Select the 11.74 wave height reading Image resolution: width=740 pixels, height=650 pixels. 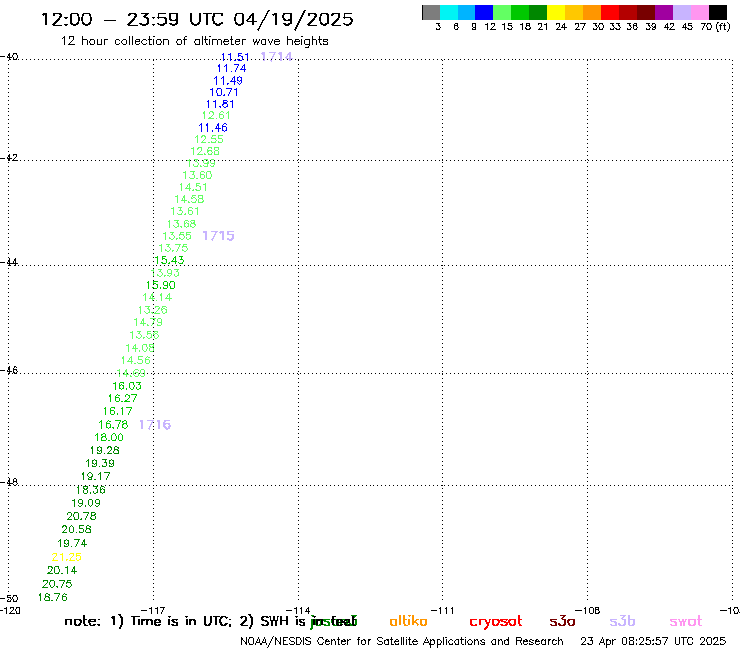[231, 68]
